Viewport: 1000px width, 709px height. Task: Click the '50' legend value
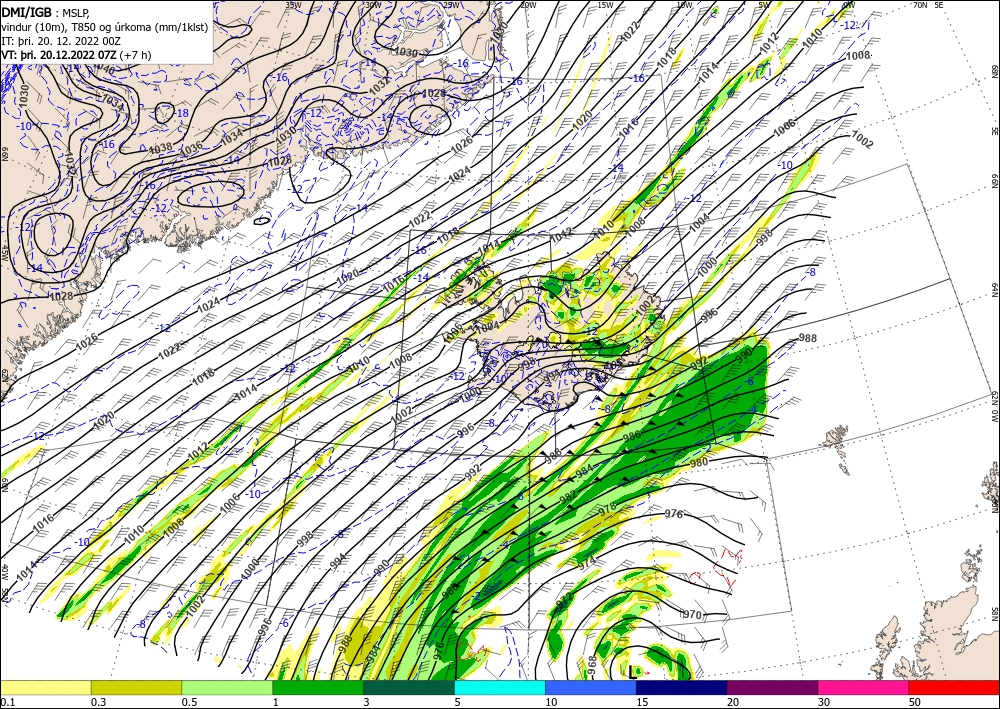(915, 702)
